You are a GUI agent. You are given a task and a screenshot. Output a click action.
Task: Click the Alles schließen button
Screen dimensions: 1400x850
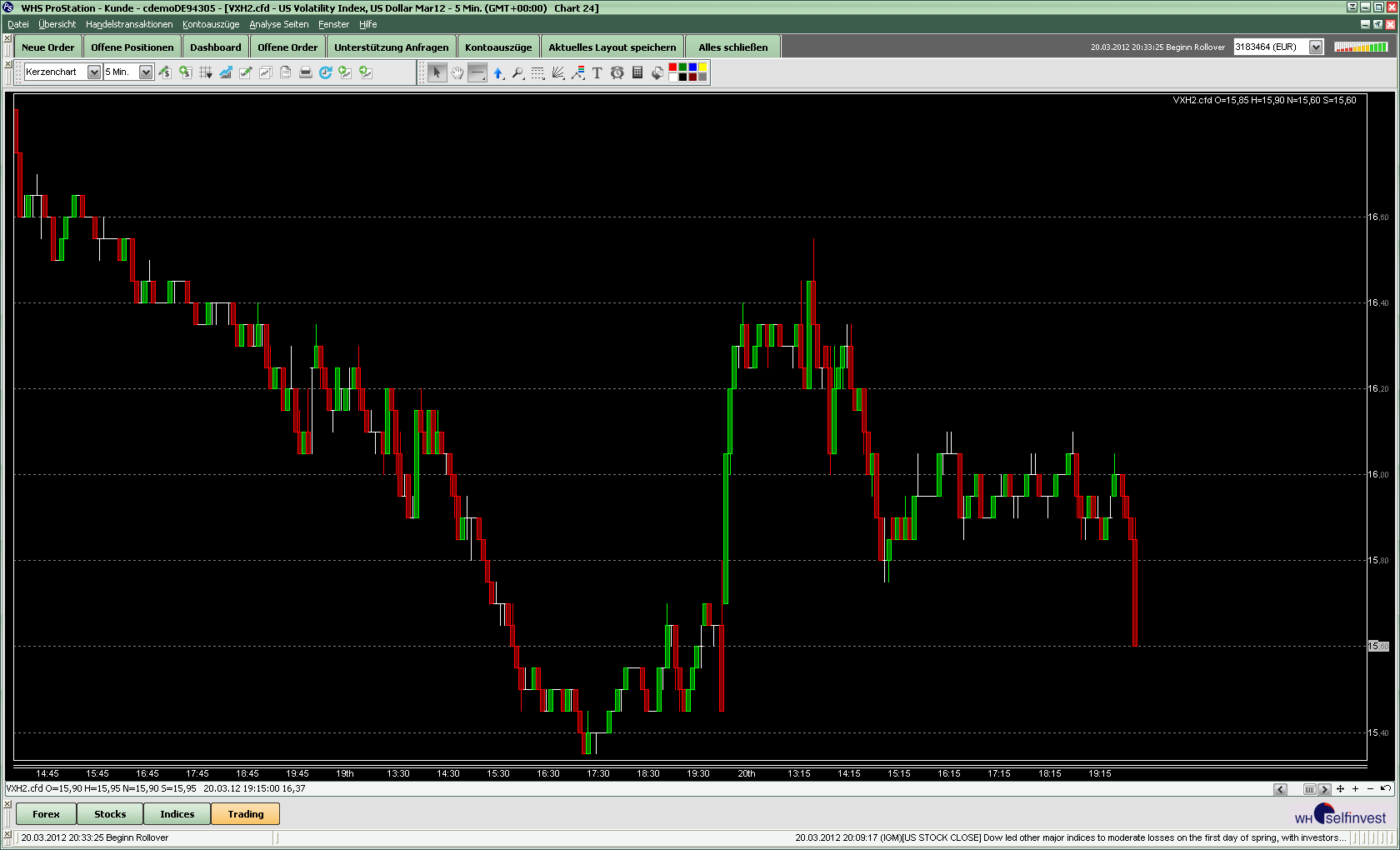click(733, 47)
